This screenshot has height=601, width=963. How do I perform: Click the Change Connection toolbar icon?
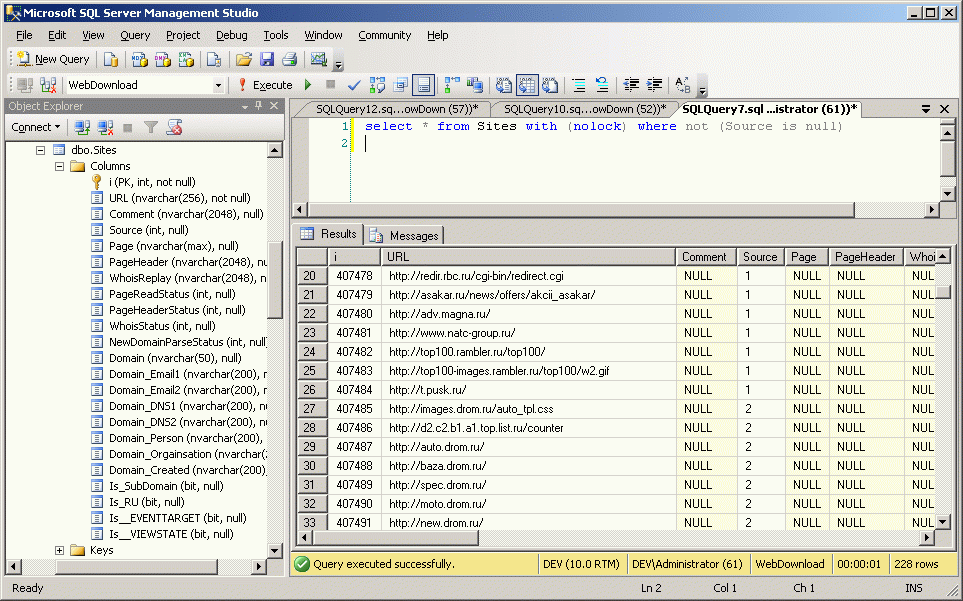pyautogui.click(x=48, y=85)
